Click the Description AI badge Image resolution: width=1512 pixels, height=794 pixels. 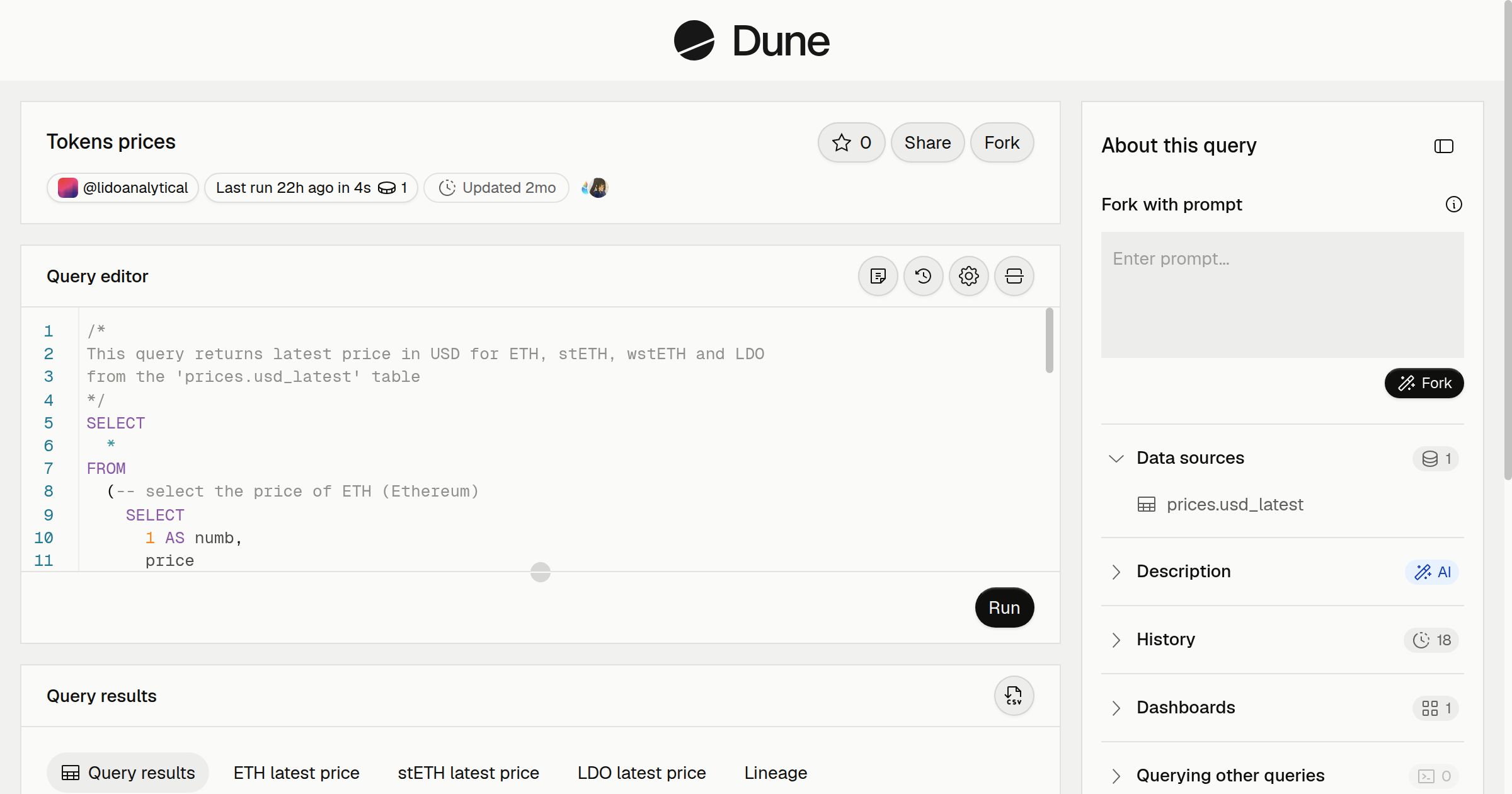1431,572
